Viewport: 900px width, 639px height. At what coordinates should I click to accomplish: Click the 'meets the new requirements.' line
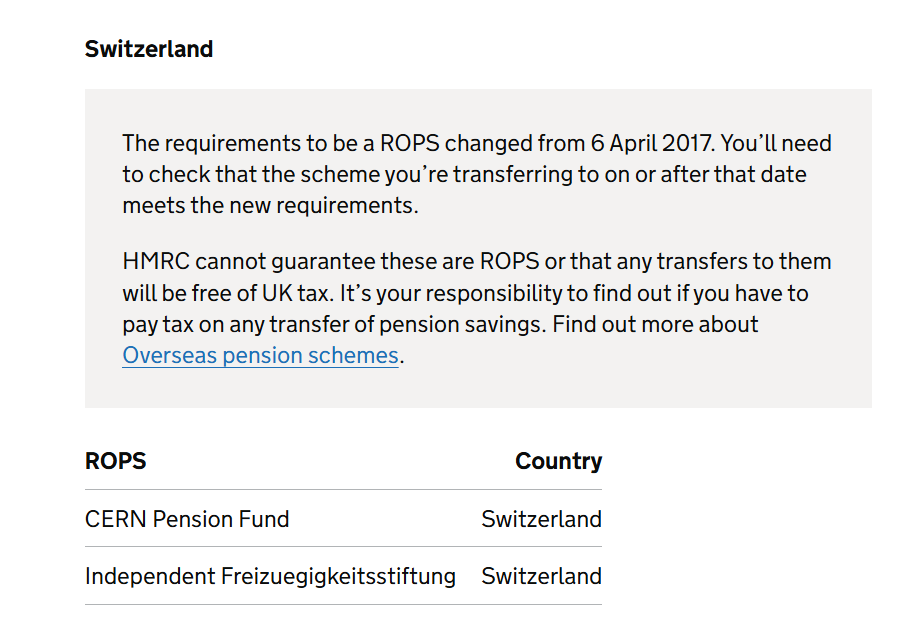pos(270,205)
